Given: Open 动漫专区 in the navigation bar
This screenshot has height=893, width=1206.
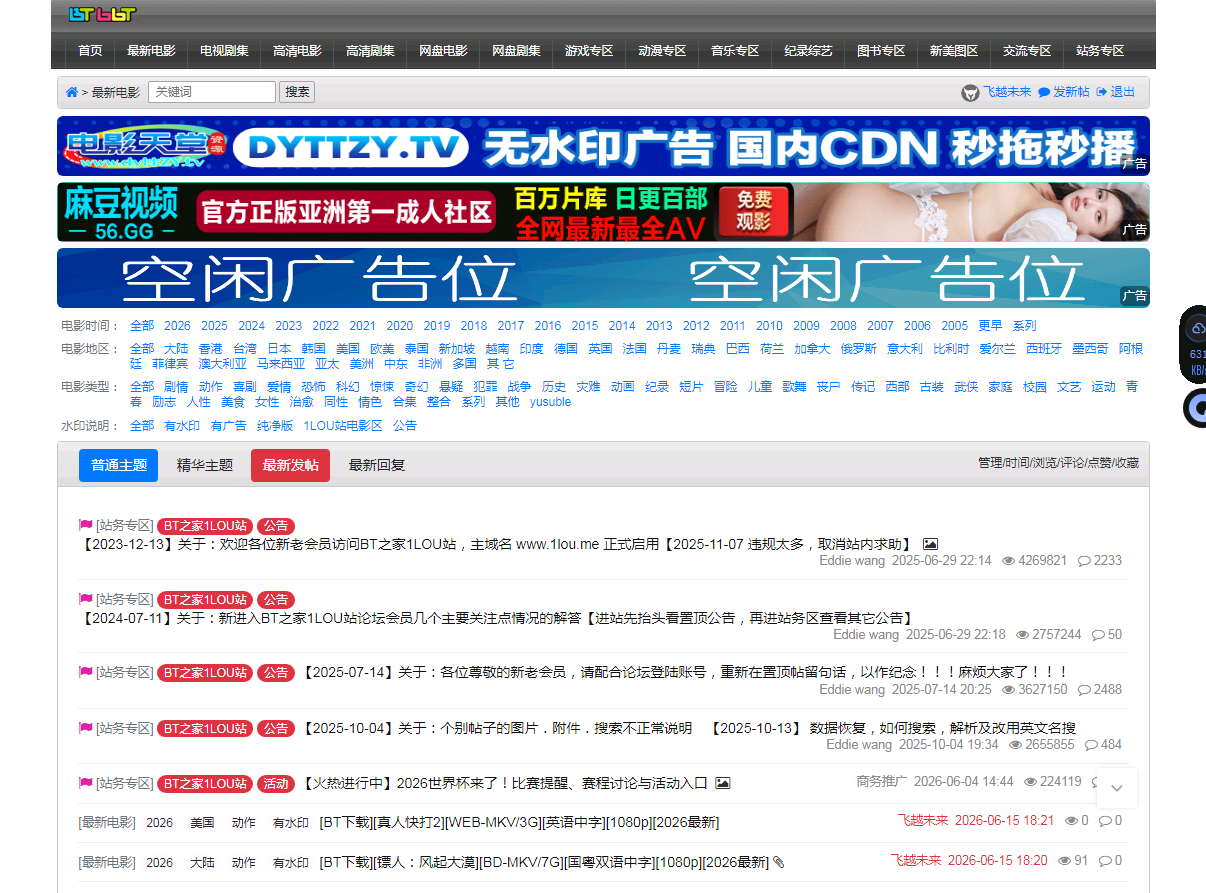Looking at the screenshot, I should (662, 51).
